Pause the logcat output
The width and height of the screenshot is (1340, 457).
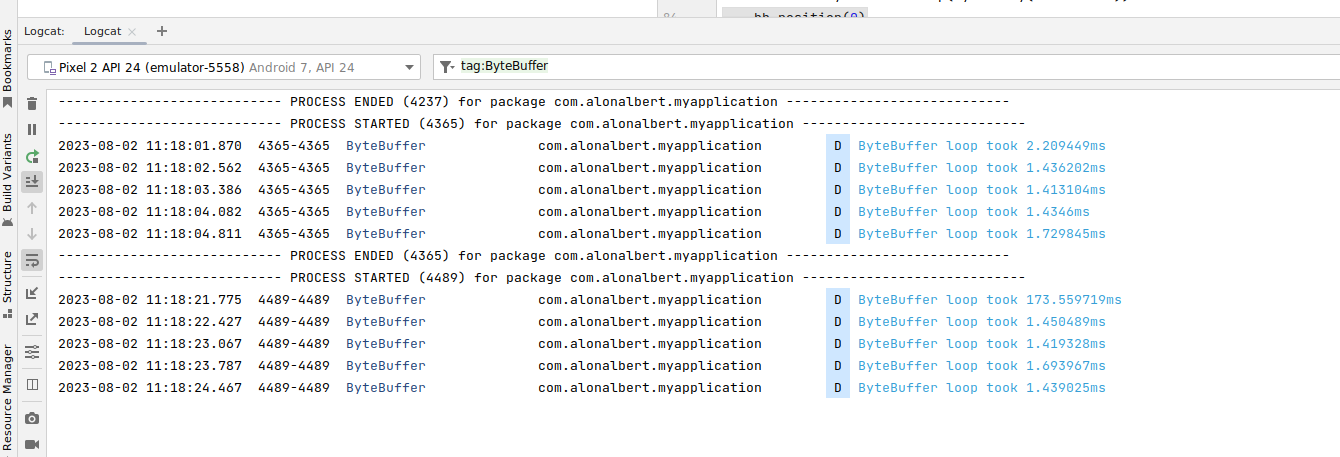pyautogui.click(x=32, y=130)
